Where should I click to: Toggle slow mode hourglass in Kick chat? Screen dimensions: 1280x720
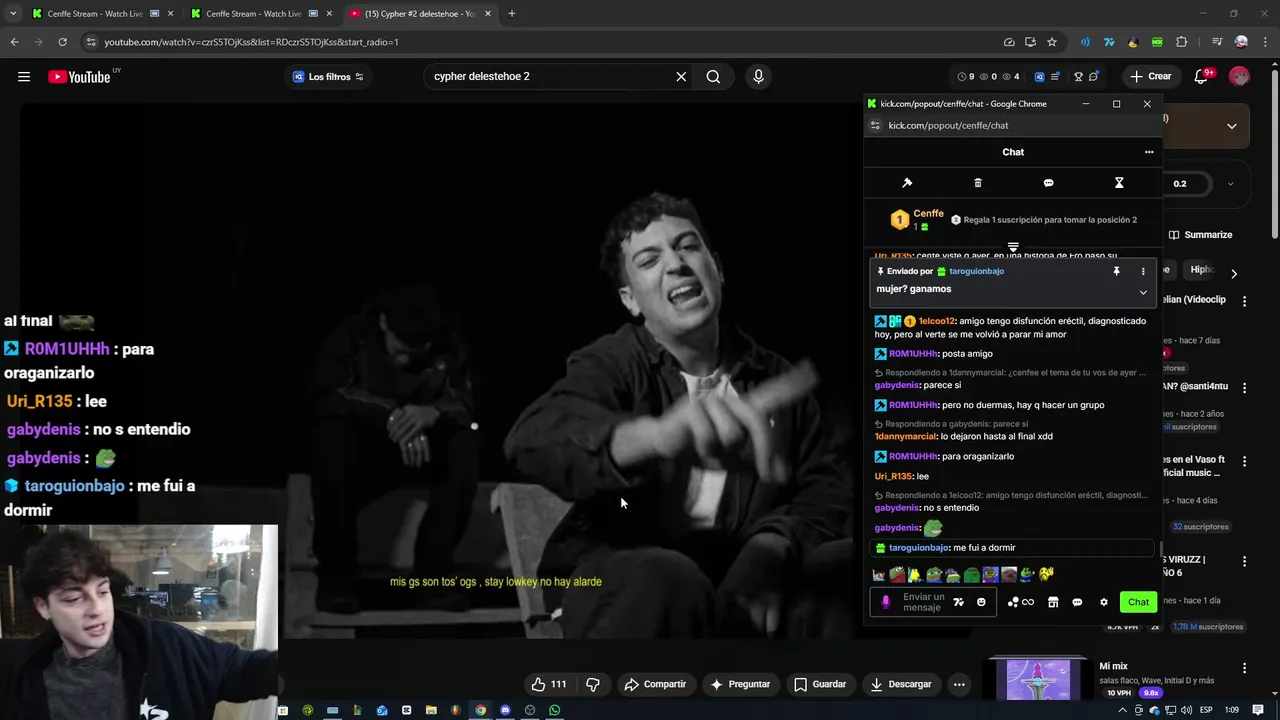(1119, 183)
